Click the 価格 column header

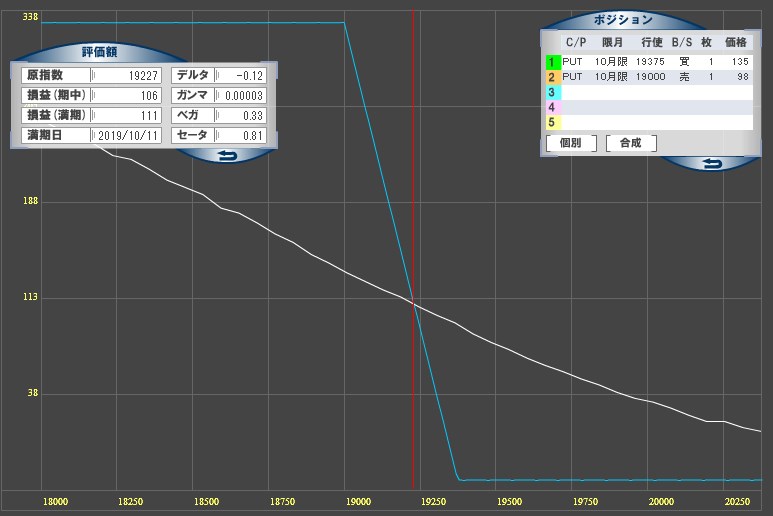point(736,42)
